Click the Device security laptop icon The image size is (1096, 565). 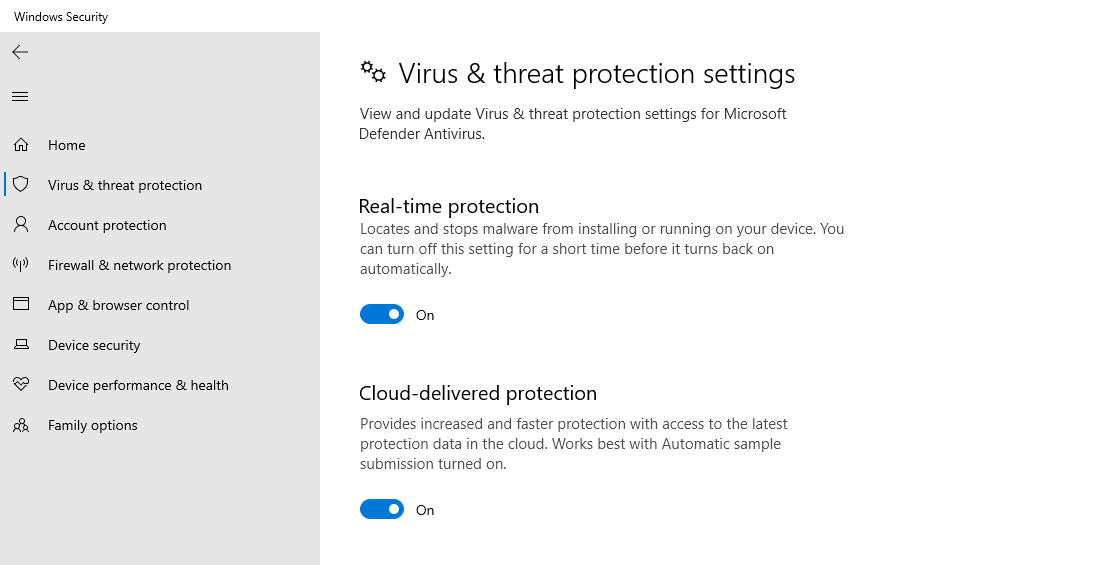pos(21,345)
